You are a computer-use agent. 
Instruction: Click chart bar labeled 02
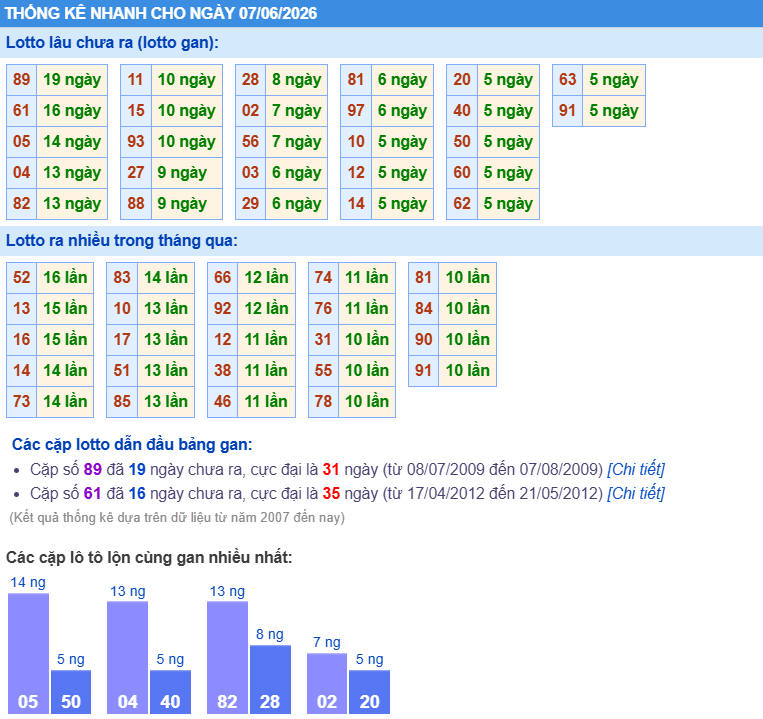coord(327,683)
